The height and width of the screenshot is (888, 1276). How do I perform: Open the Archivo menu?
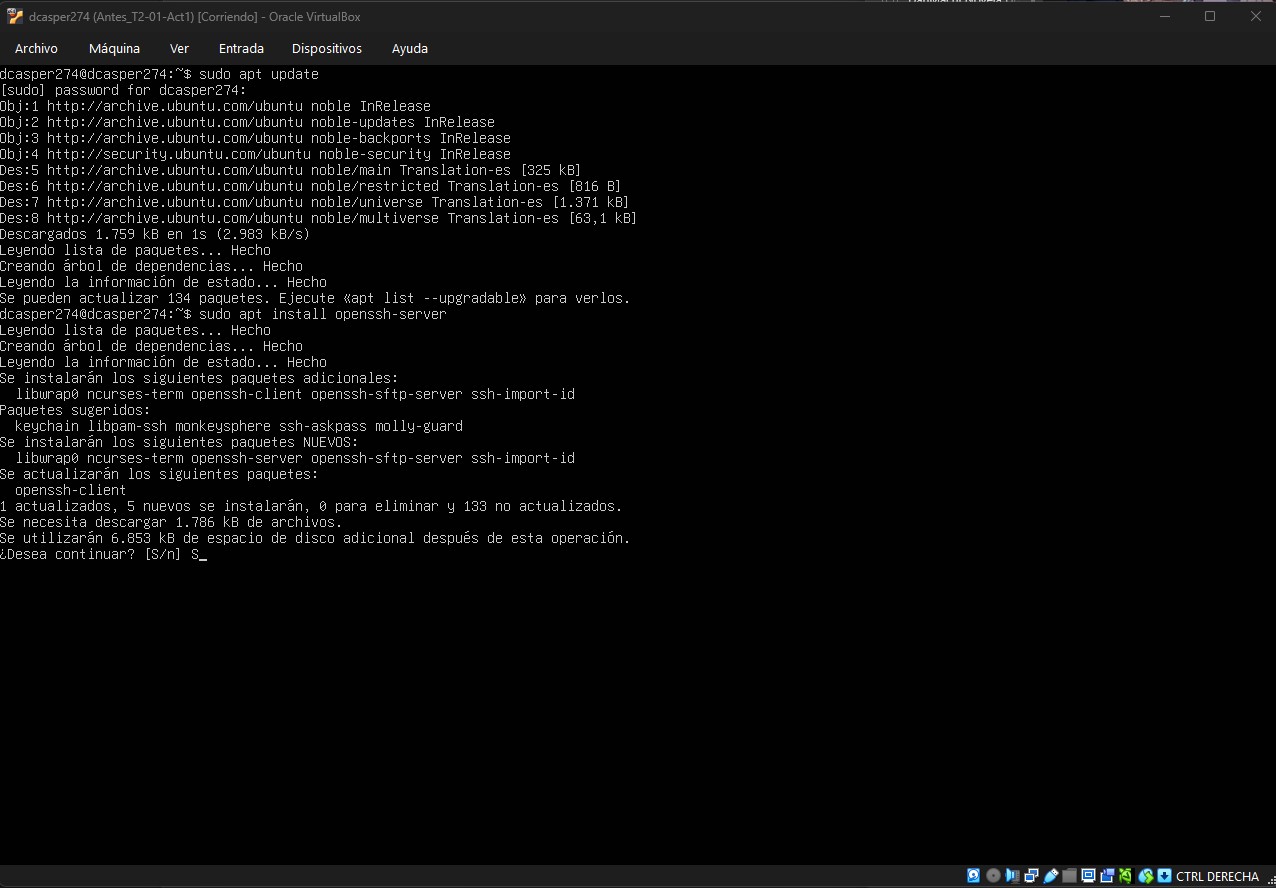click(x=36, y=48)
